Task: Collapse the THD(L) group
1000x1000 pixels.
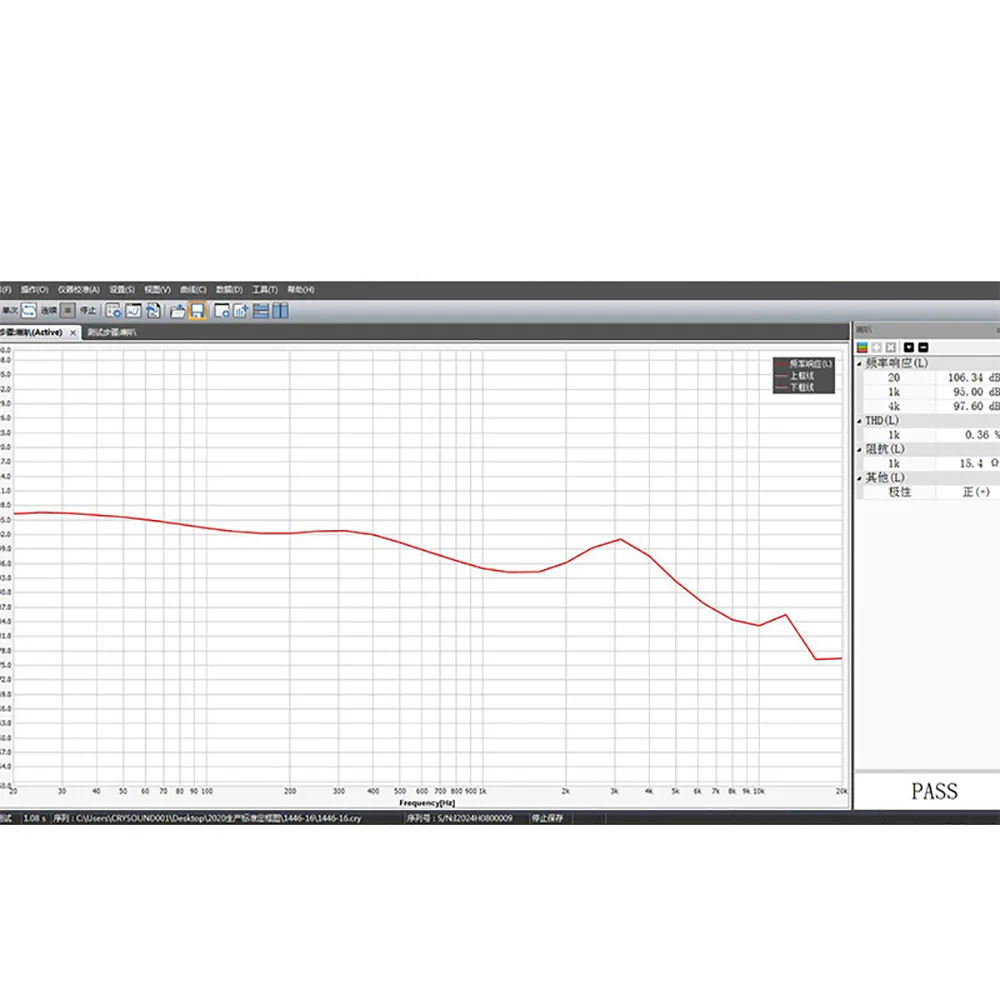Action: coord(859,421)
